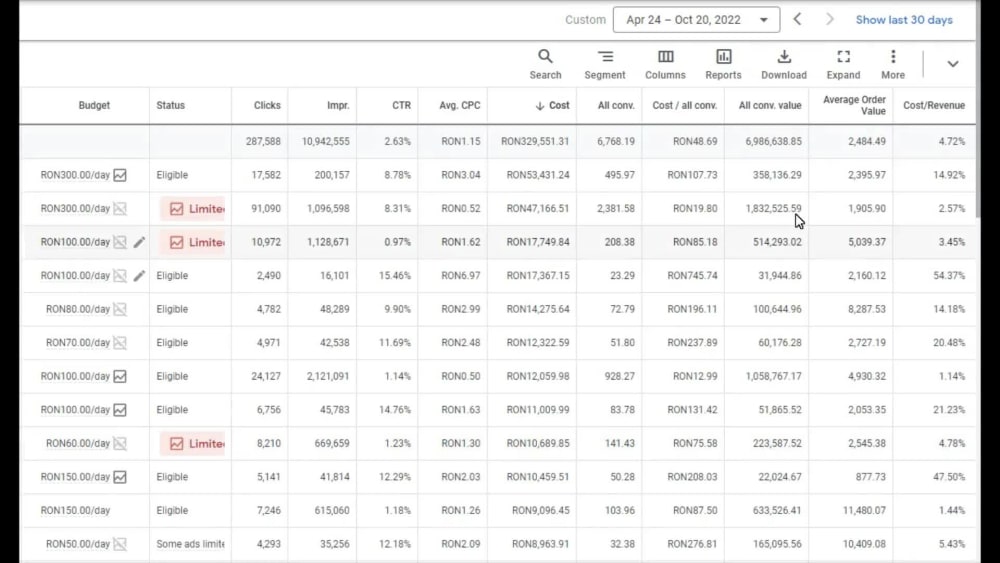1000x563 pixels.
Task: Select budget RON80.00/day cell
Action: tap(78, 309)
